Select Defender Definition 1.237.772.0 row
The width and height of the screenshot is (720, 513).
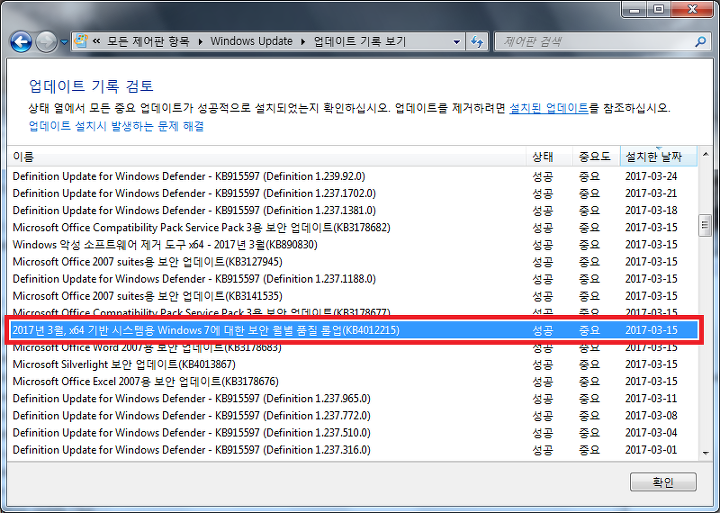353,416
